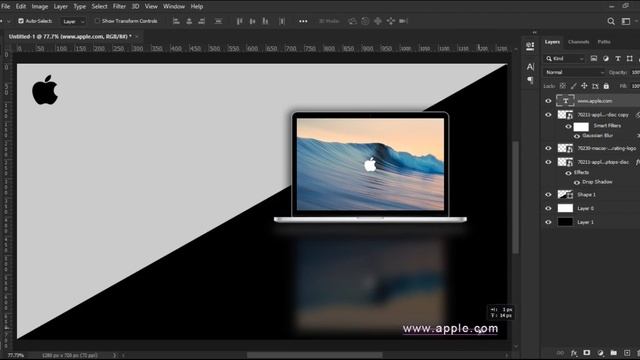Hide the 70211 appl desc copy layer

point(548,115)
